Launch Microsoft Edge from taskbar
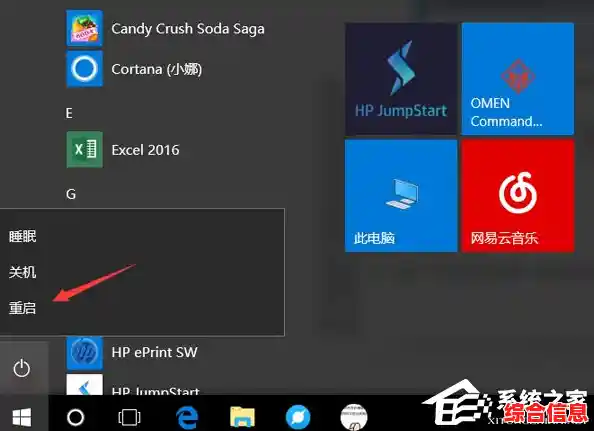This screenshot has width=594, height=431. pyautogui.click(x=188, y=417)
